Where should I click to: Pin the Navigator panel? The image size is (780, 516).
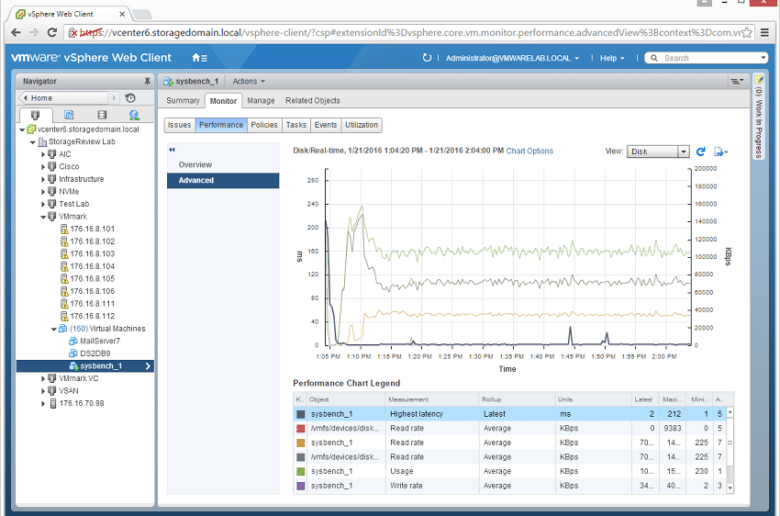click(x=147, y=81)
